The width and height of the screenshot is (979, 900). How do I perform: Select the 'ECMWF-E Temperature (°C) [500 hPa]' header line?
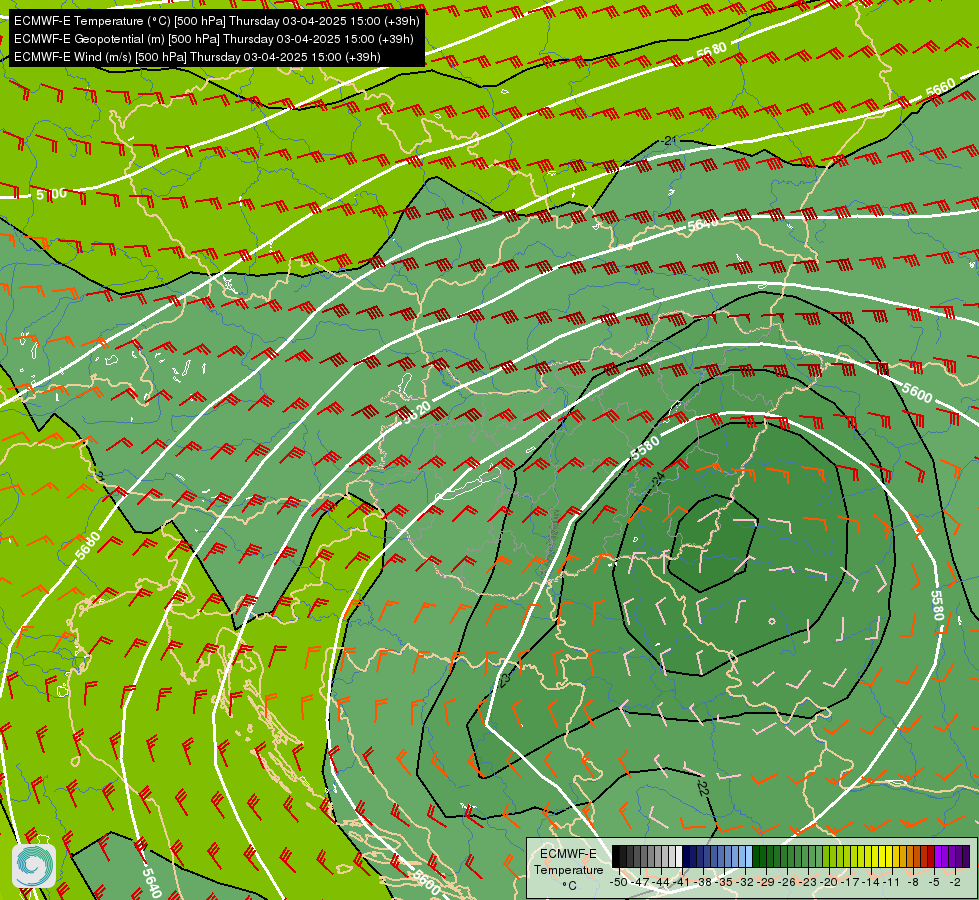tap(216, 21)
